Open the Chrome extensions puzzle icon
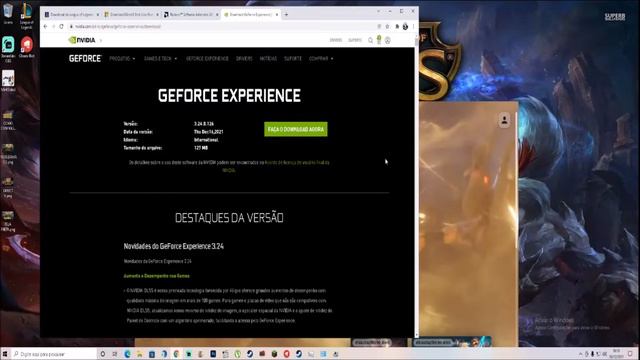640x360 pixels. coord(397,26)
